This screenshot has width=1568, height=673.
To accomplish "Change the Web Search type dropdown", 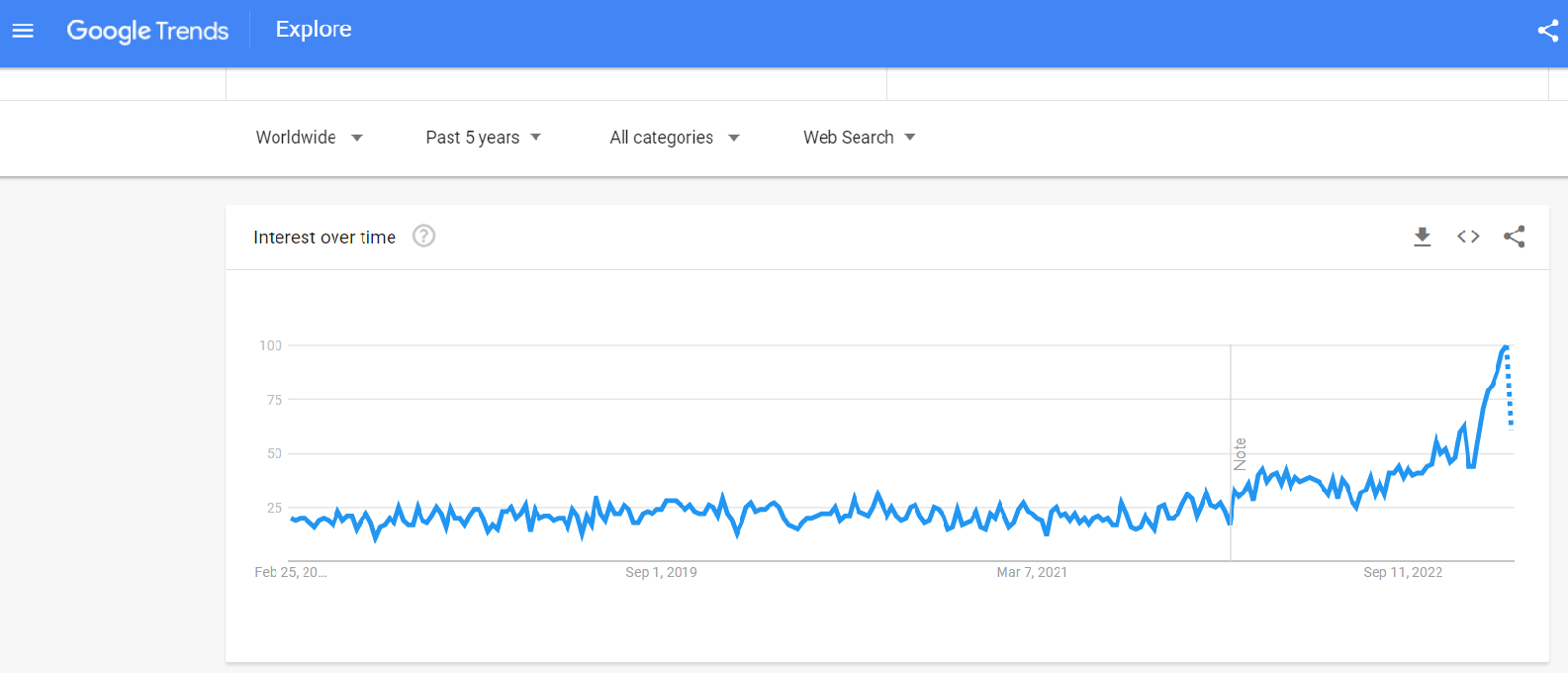I will coord(859,138).
